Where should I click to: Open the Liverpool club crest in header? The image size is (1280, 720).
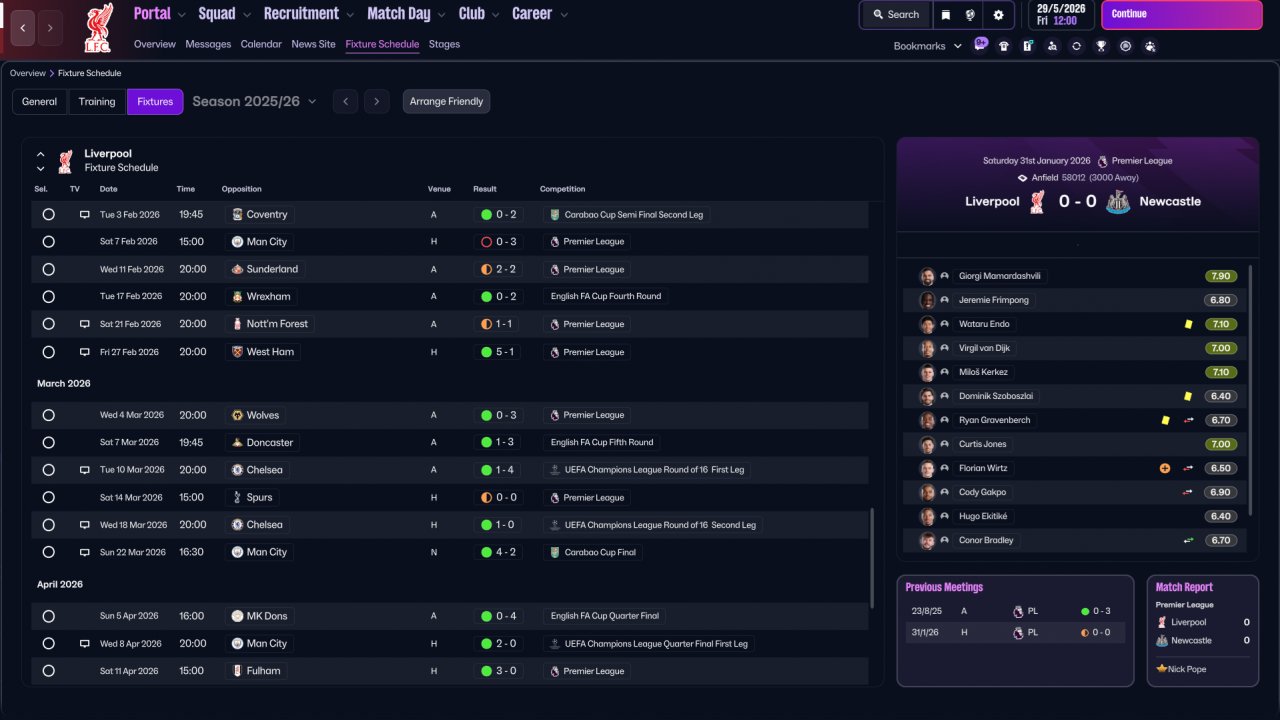coord(98,28)
